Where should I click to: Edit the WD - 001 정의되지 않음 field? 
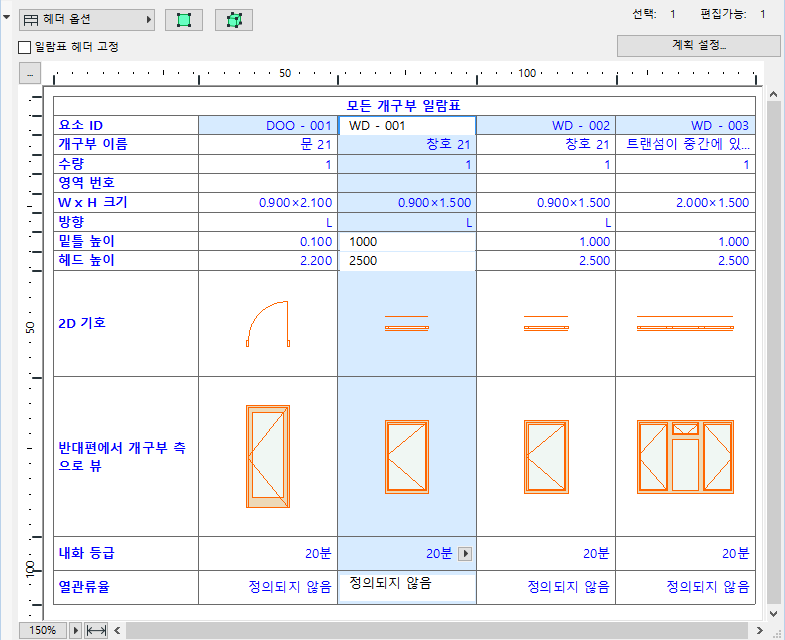pyautogui.click(x=407, y=587)
